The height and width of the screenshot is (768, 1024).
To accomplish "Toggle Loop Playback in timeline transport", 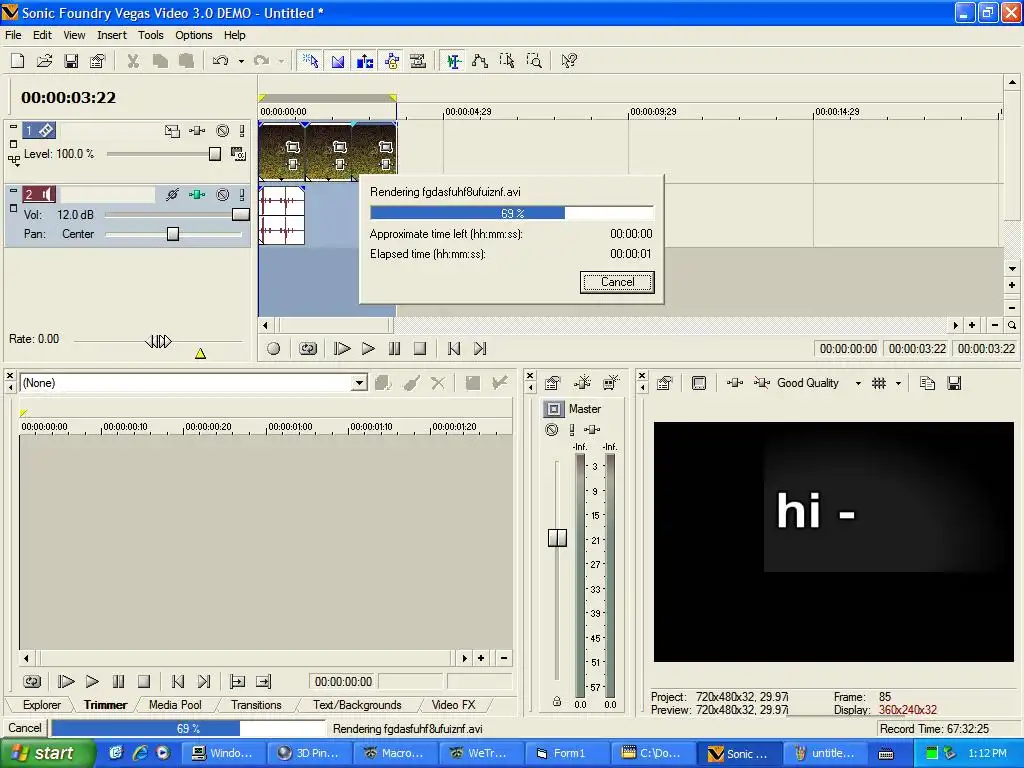I will (x=308, y=349).
